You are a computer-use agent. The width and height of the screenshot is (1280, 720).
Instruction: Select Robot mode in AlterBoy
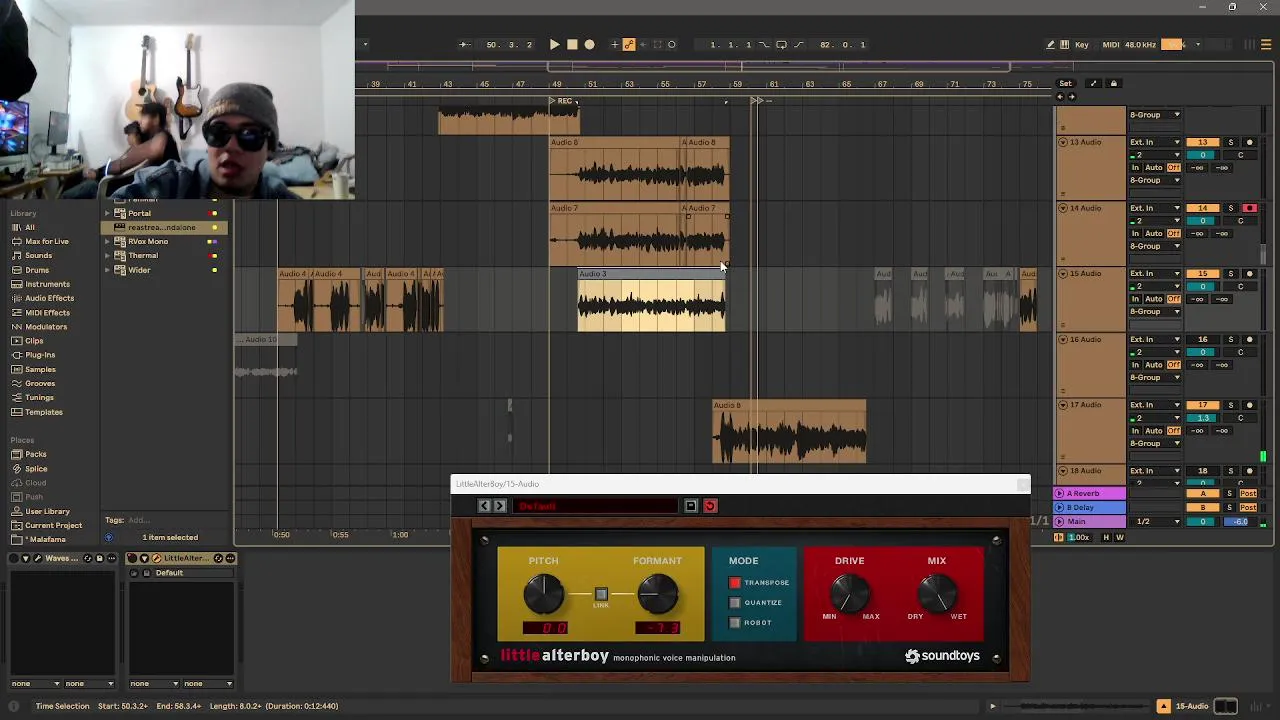(x=735, y=622)
